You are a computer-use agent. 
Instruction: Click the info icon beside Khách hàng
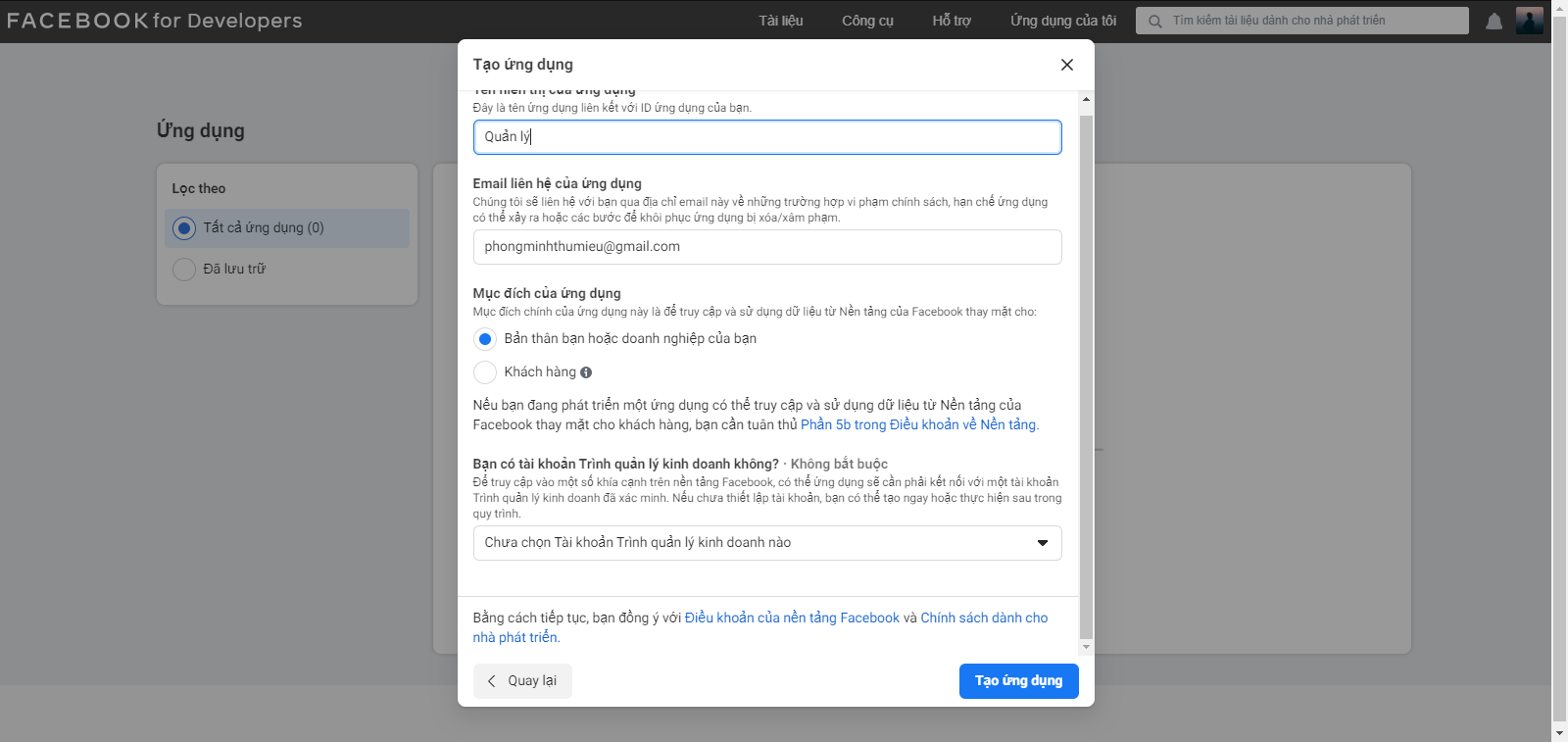tap(586, 372)
